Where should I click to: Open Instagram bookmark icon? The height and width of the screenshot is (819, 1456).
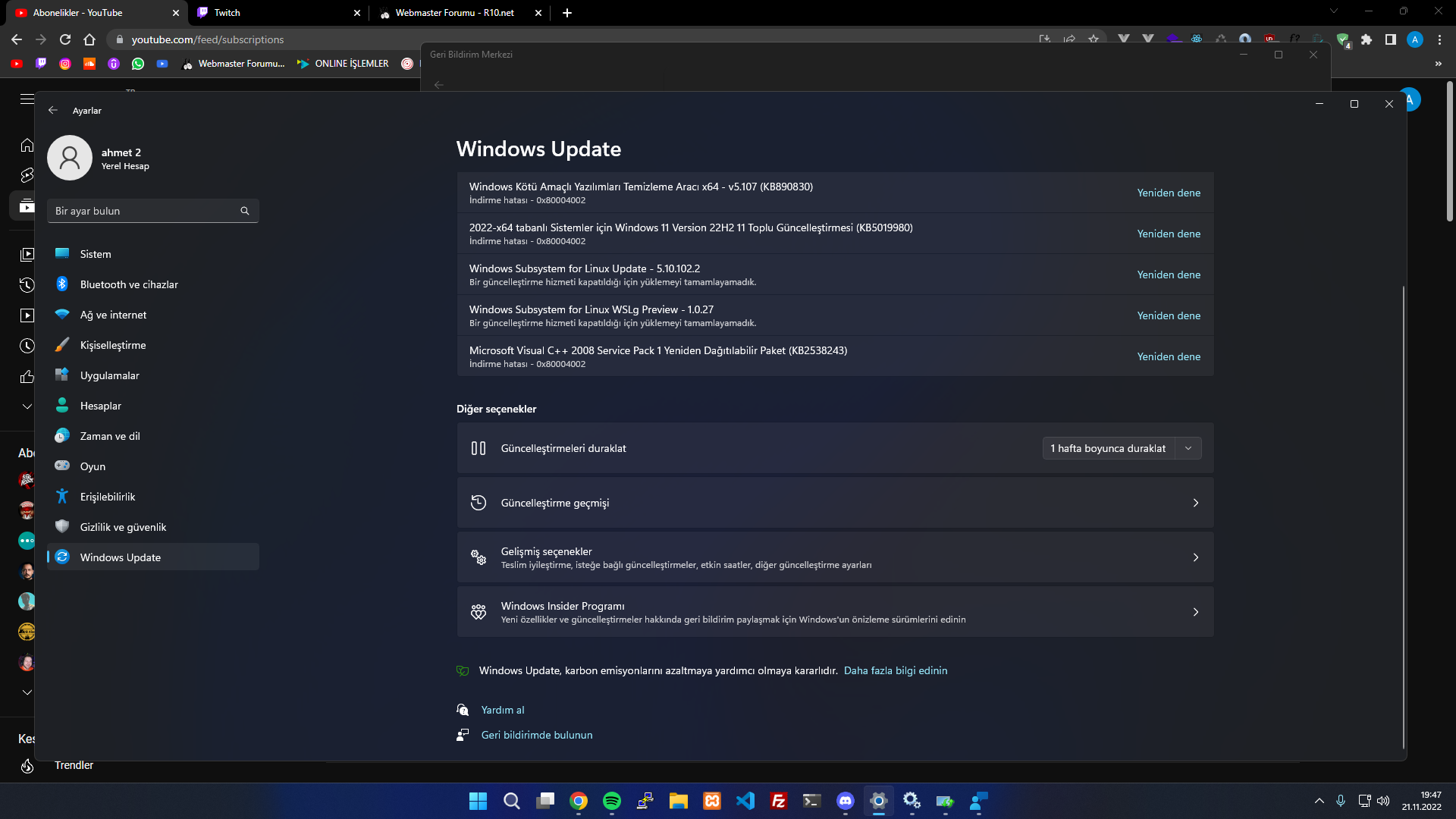65,64
